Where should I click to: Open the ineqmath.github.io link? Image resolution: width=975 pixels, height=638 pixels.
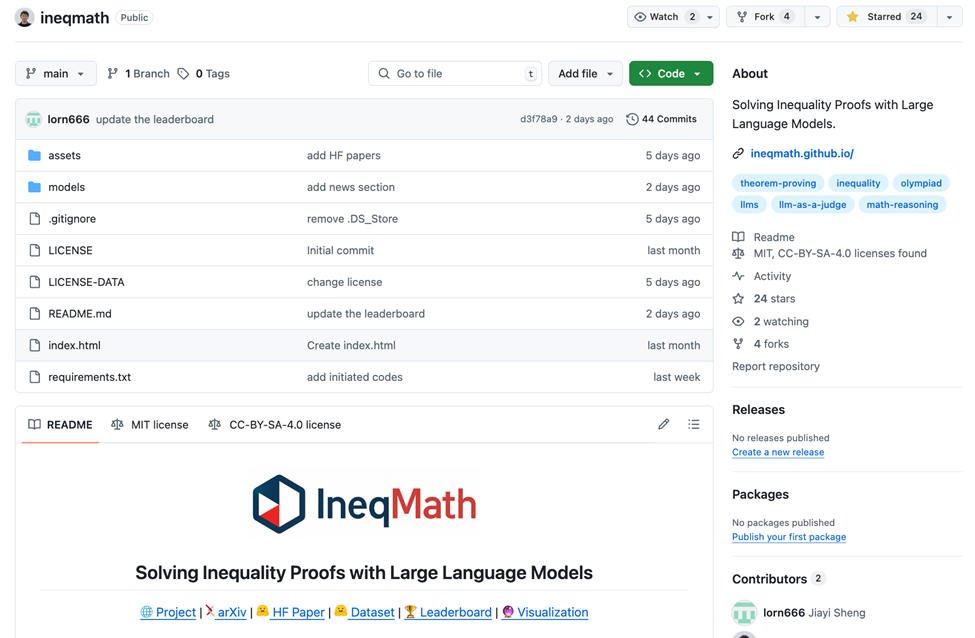[x=802, y=153]
